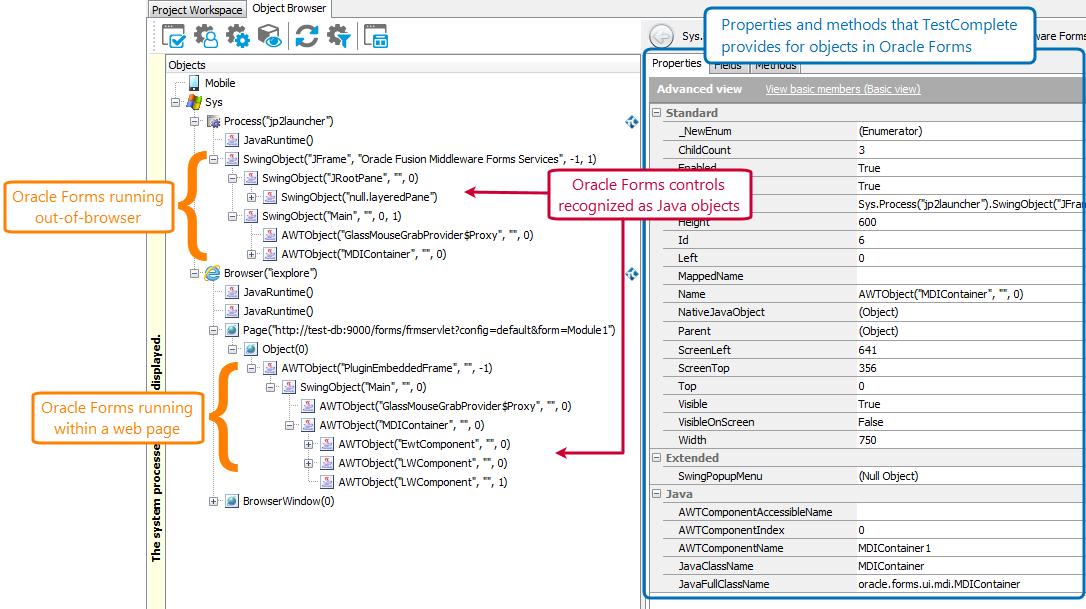Refresh the object tree with the refresh icon
Image resolution: width=1086 pixels, height=609 pixels.
pos(306,34)
